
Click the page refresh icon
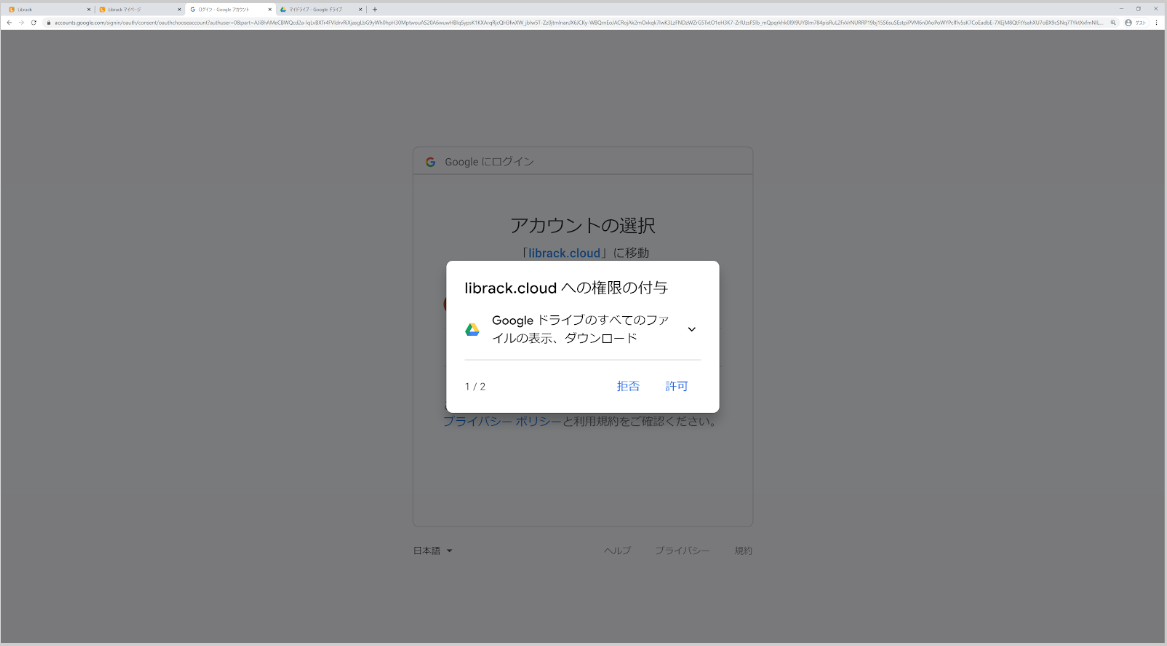tap(33, 21)
